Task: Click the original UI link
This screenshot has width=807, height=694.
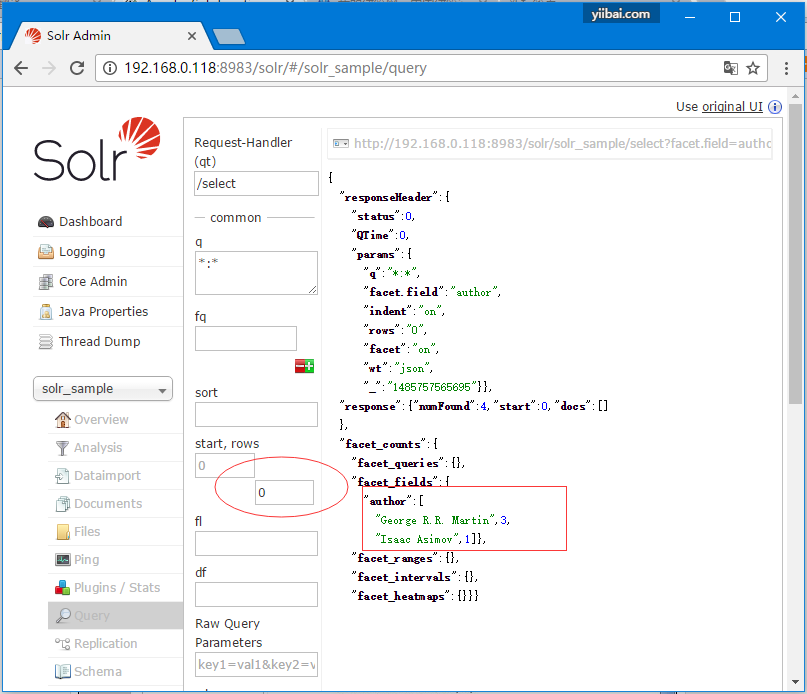Action: pos(731,107)
